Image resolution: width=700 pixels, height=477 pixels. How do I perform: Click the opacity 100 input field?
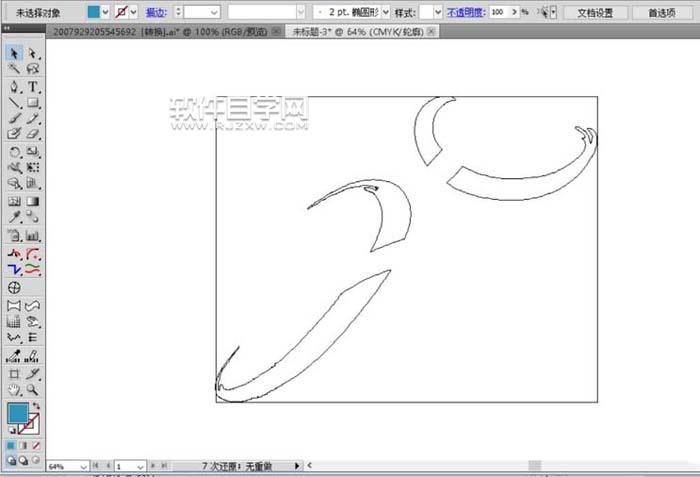pos(499,13)
